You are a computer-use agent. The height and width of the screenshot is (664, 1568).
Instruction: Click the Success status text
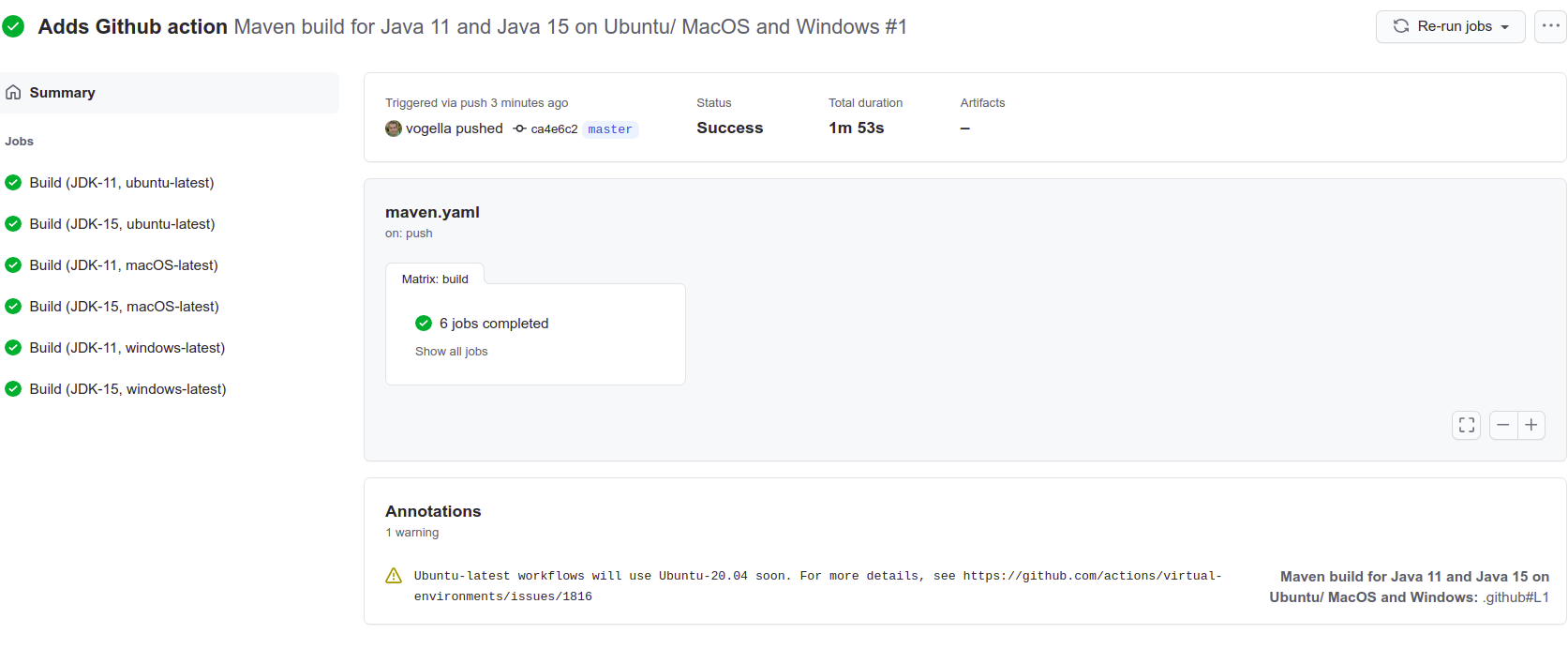[730, 128]
